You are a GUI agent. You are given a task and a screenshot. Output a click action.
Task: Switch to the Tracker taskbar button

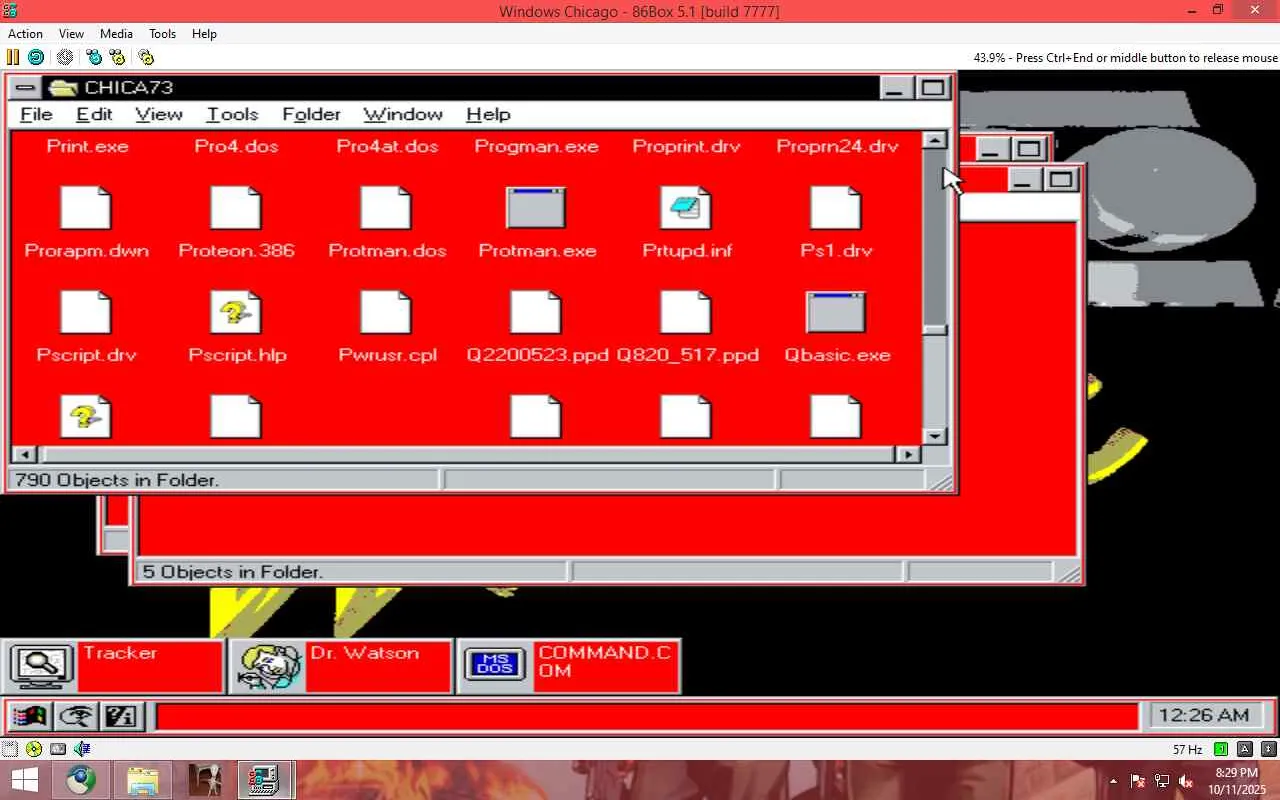tap(113, 666)
